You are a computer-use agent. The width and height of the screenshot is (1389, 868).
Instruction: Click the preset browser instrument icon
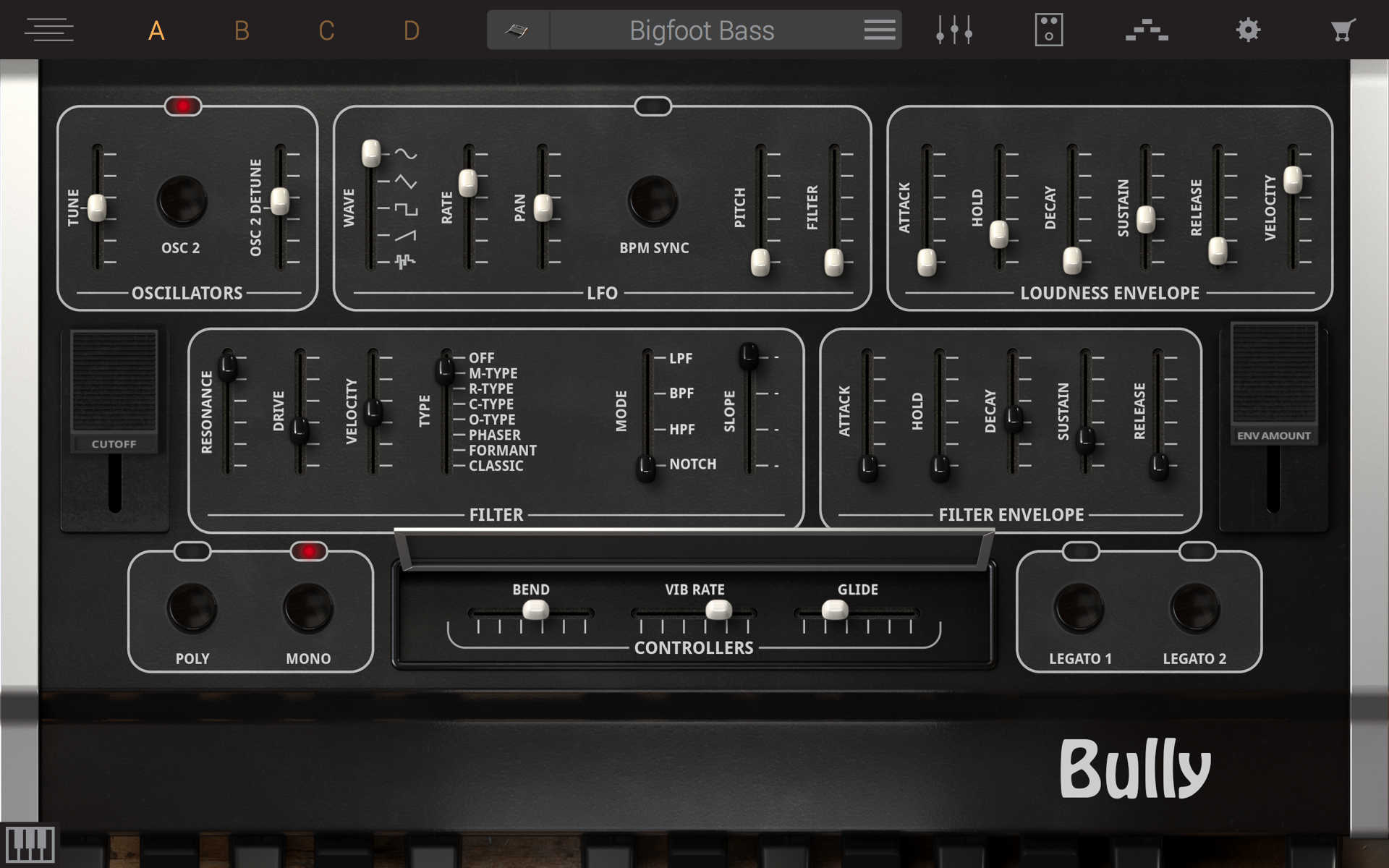[x=517, y=30]
